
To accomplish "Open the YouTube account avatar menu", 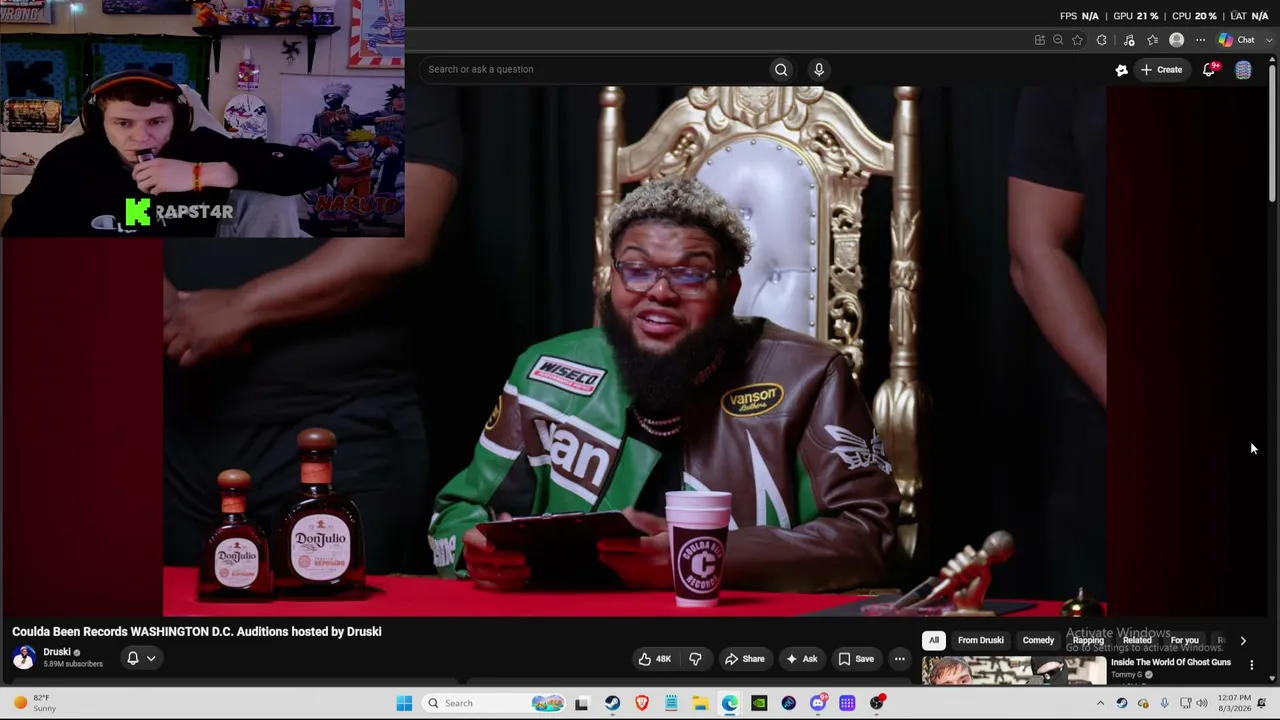I will point(1243,70).
